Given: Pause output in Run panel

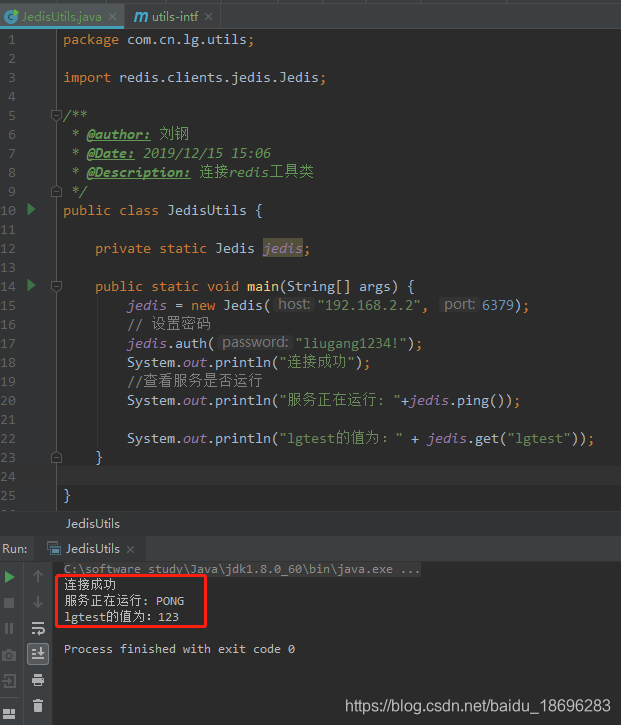Looking at the screenshot, I should coord(9,628).
